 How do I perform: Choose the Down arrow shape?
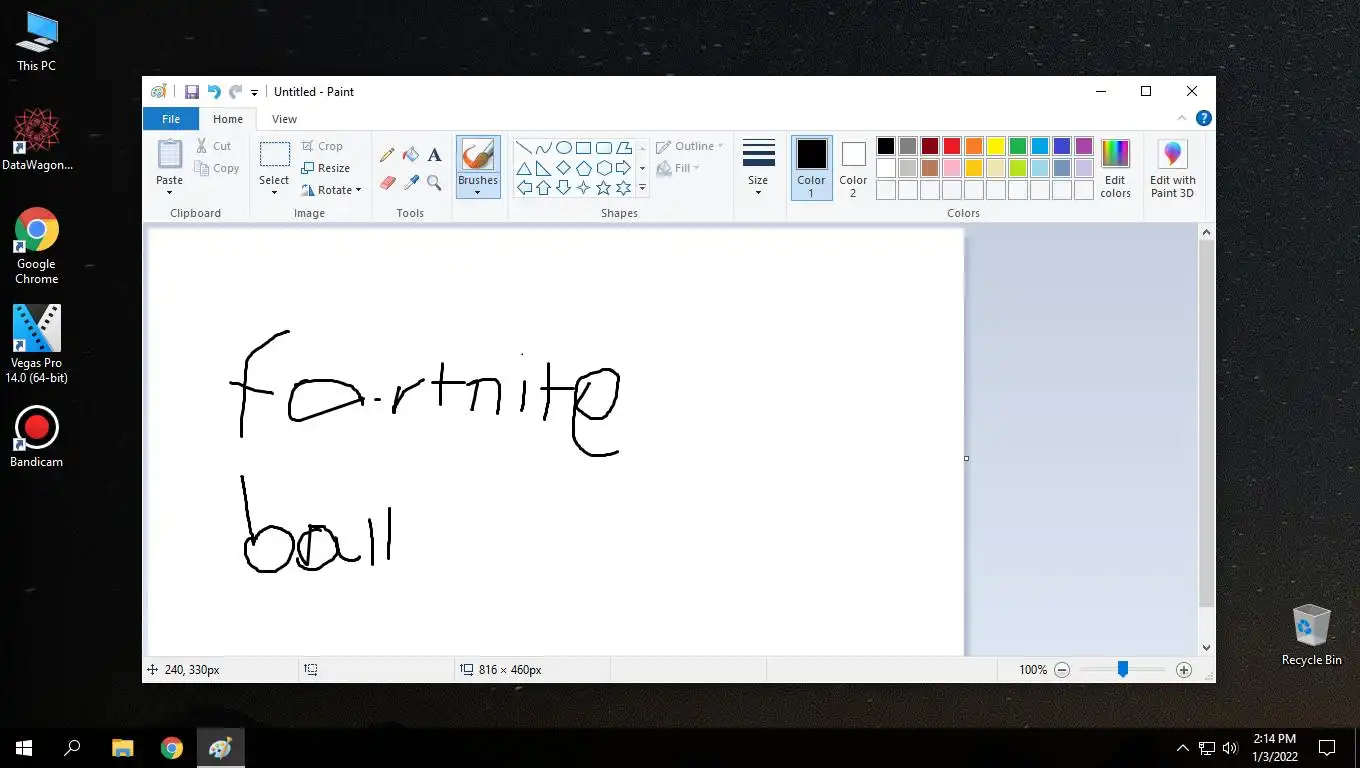click(x=564, y=188)
